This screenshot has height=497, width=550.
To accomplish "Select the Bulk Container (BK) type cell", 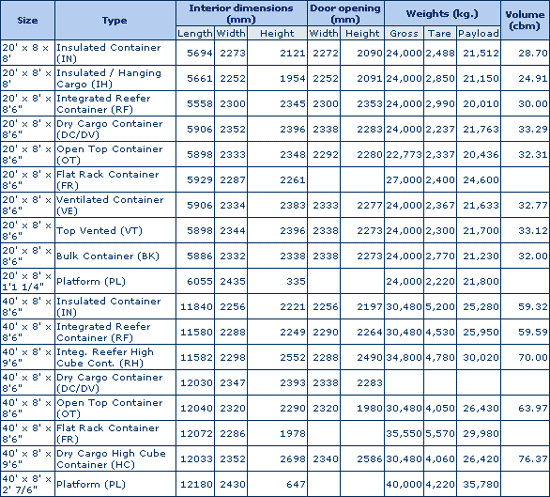I will tap(115, 256).
